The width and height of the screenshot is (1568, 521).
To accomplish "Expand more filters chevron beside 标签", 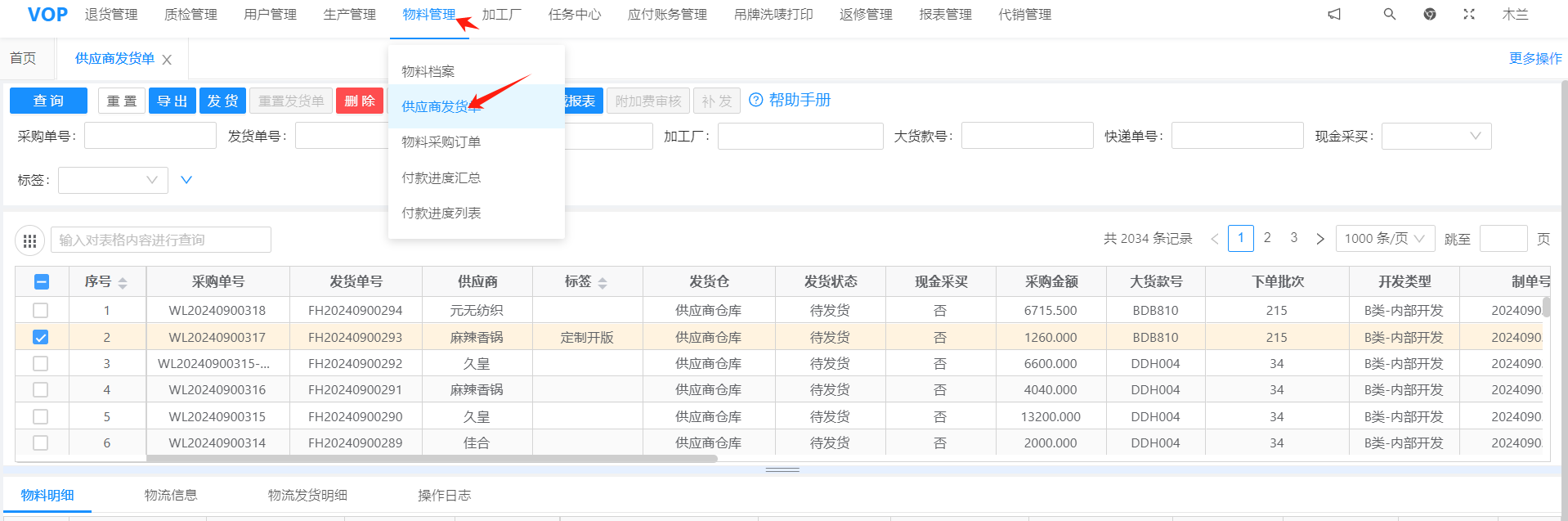I will click(x=186, y=180).
